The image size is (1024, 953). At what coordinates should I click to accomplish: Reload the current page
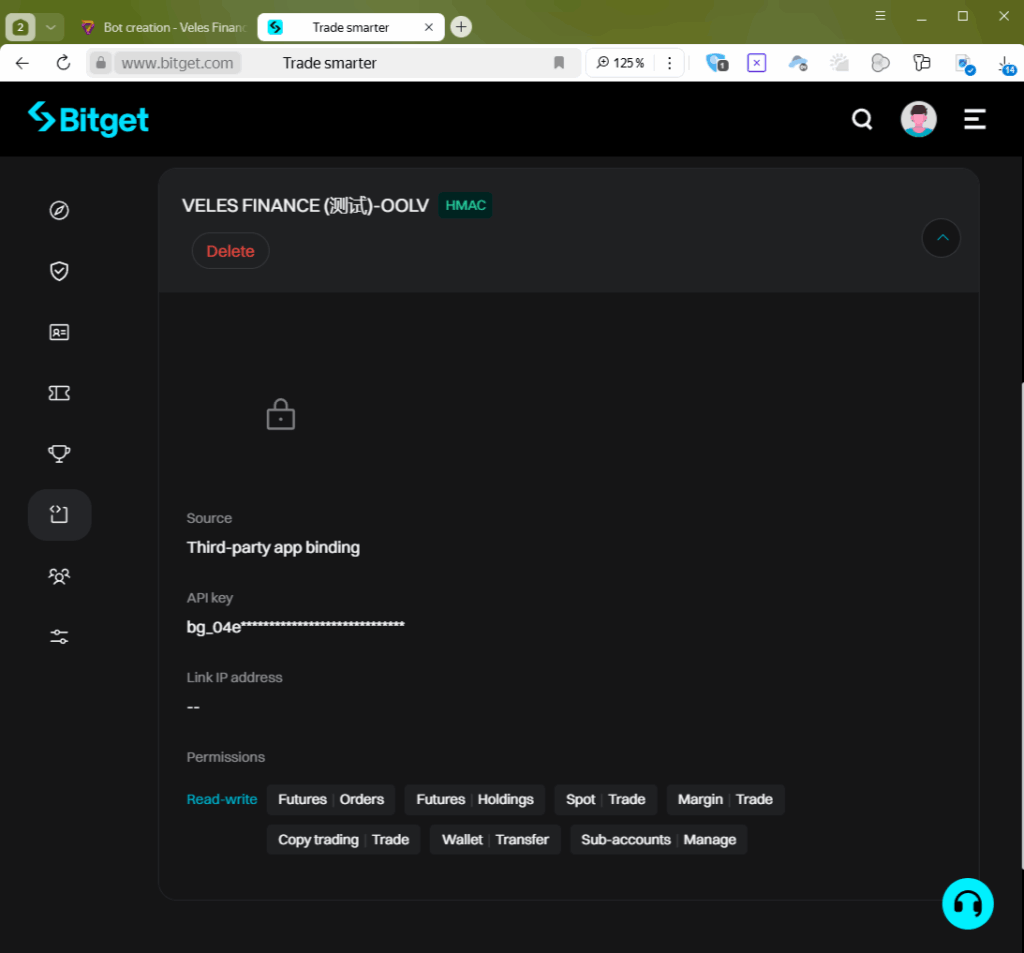click(x=63, y=63)
